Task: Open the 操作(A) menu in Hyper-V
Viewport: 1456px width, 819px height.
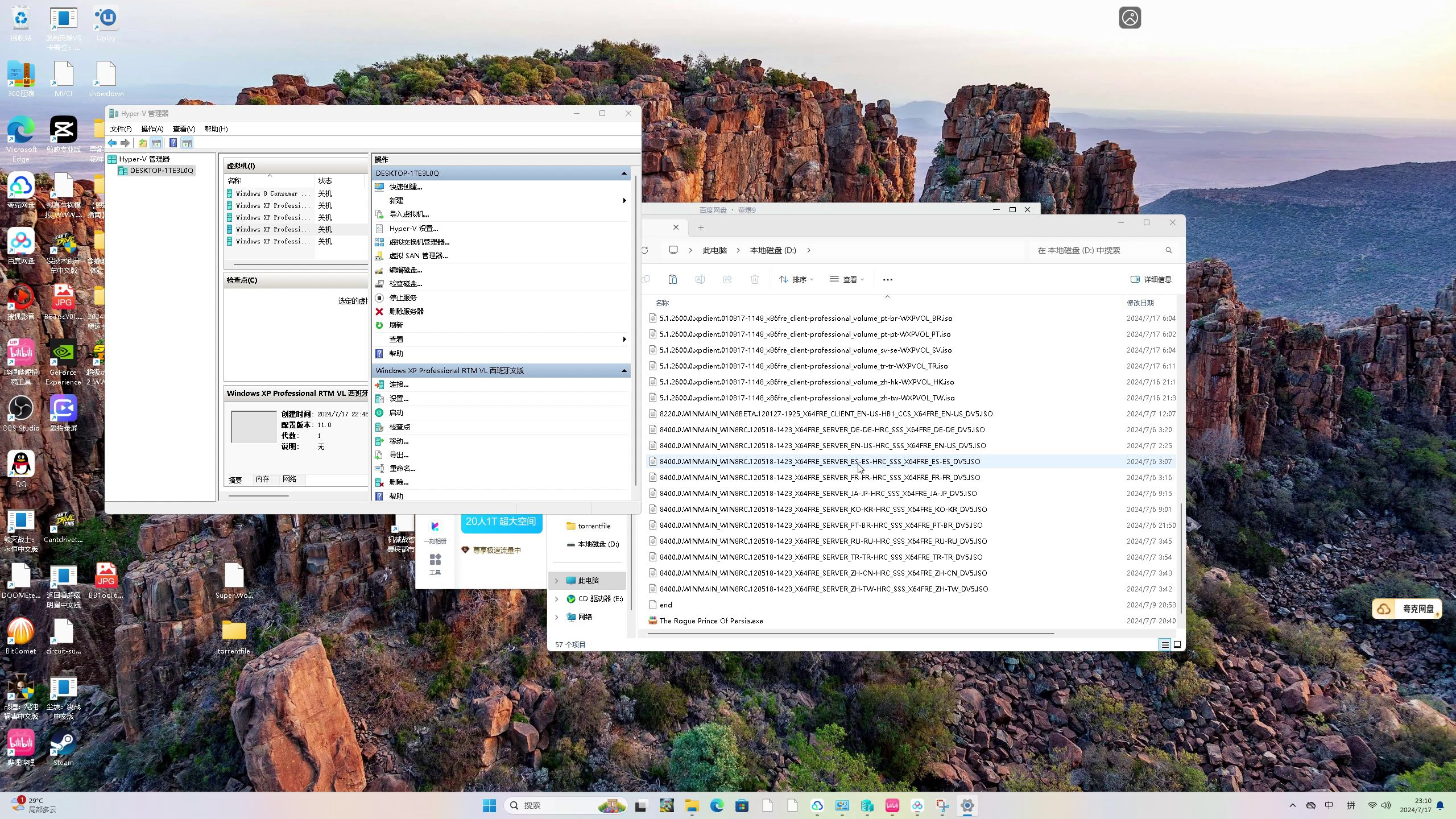Action: [x=152, y=129]
